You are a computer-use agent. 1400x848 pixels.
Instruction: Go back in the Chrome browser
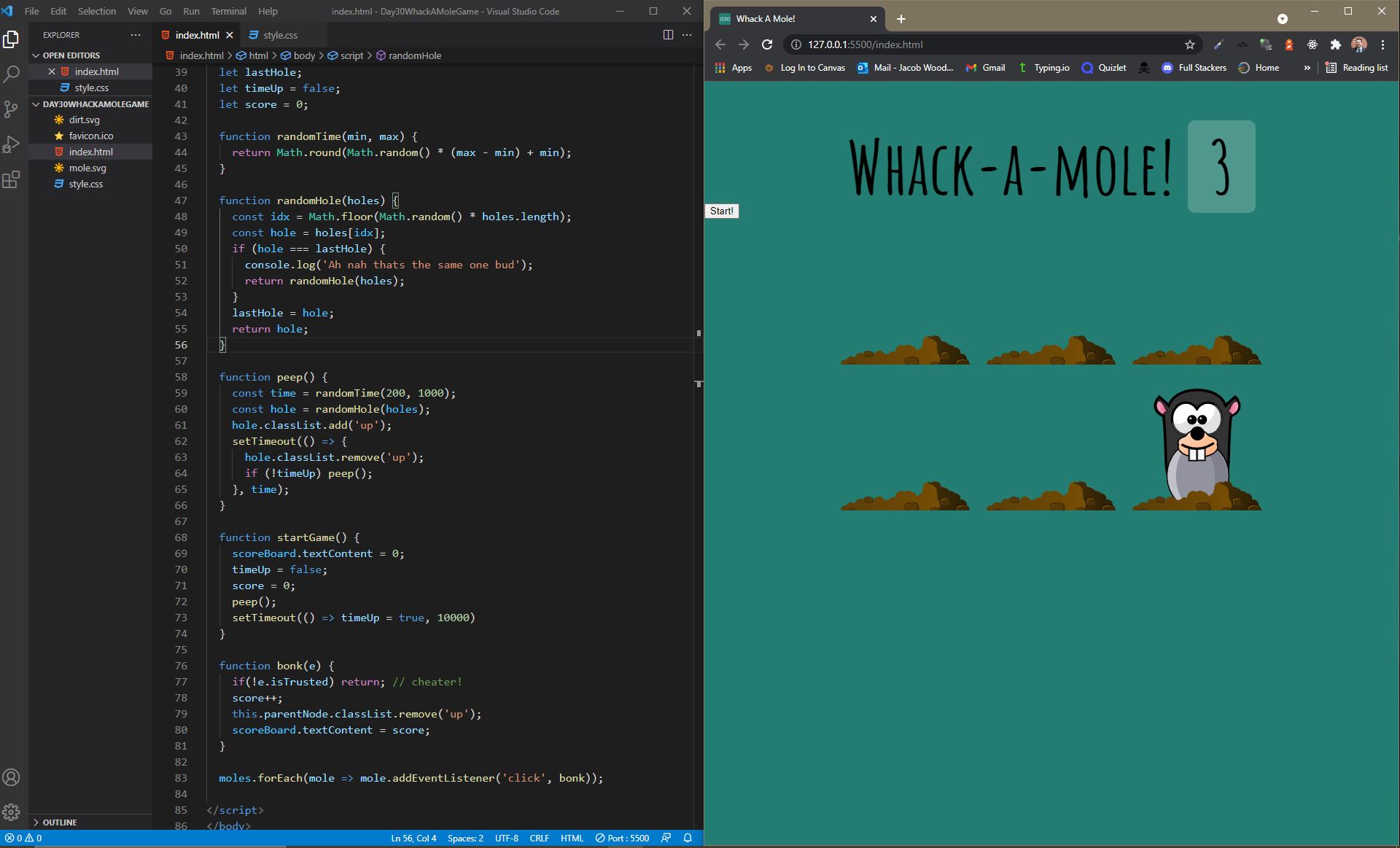[x=720, y=44]
